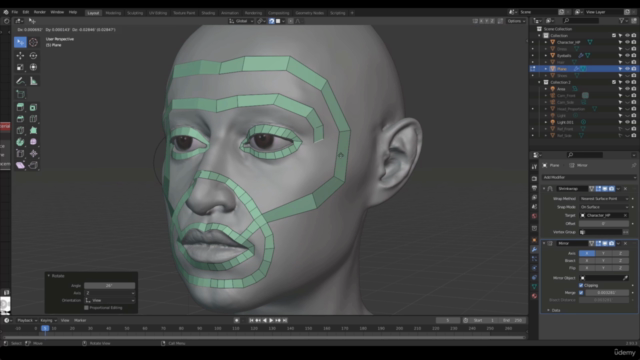Select the Select Box tool in toolbar
640x360 pixels.
tap(20, 42)
